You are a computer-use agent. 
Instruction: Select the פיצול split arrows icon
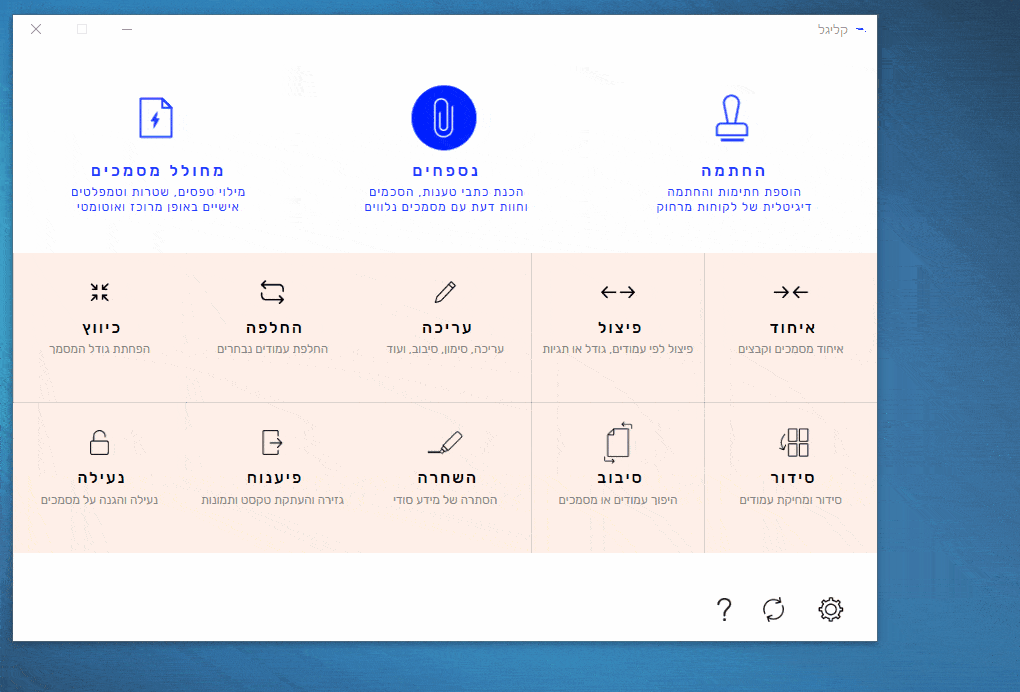pos(618,292)
